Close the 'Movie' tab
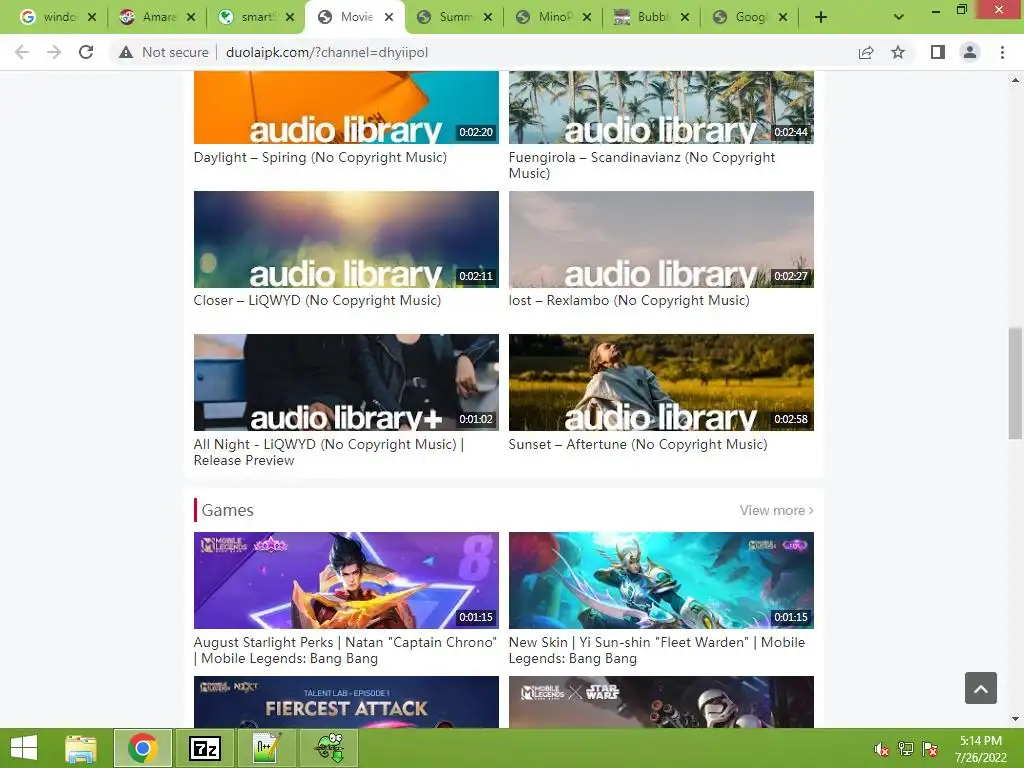 click(x=389, y=17)
